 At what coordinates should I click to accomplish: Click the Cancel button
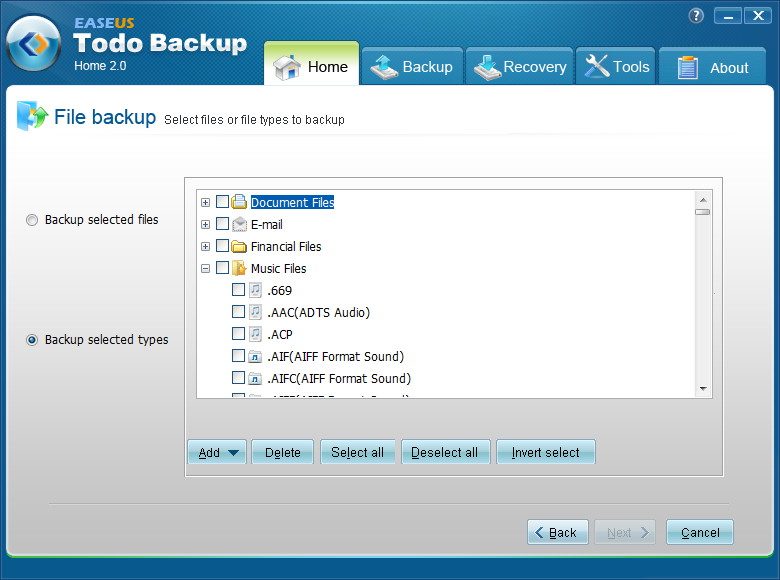[700, 532]
